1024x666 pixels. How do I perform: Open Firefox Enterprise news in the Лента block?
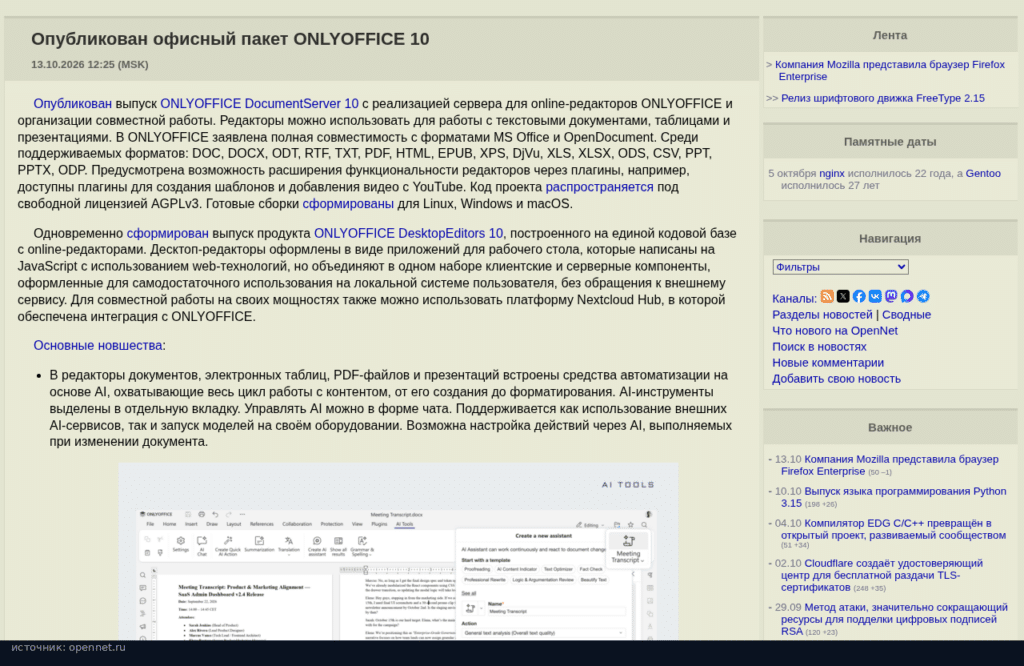[x=890, y=71]
